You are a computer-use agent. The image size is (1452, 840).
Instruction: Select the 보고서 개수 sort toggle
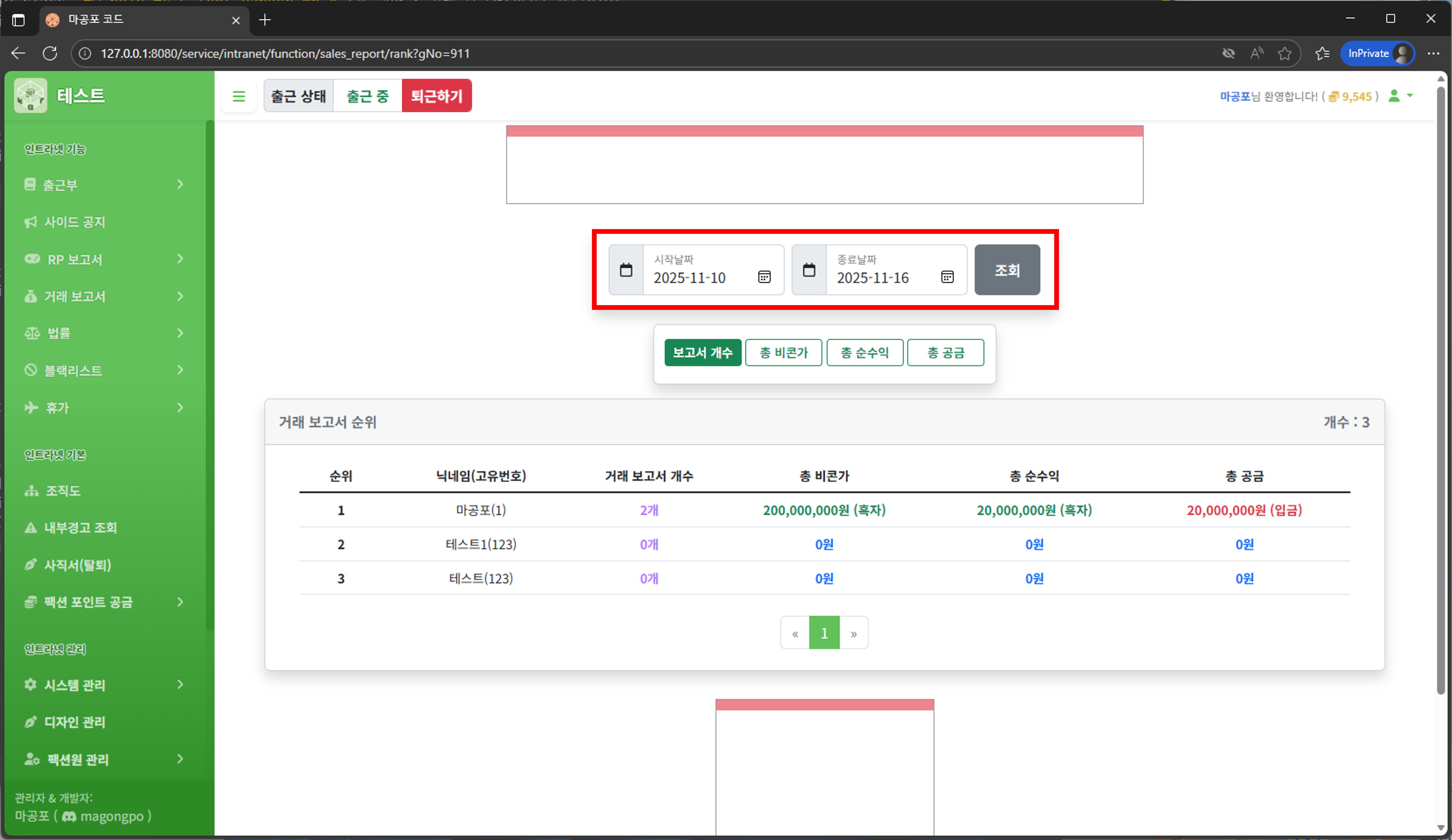point(702,353)
